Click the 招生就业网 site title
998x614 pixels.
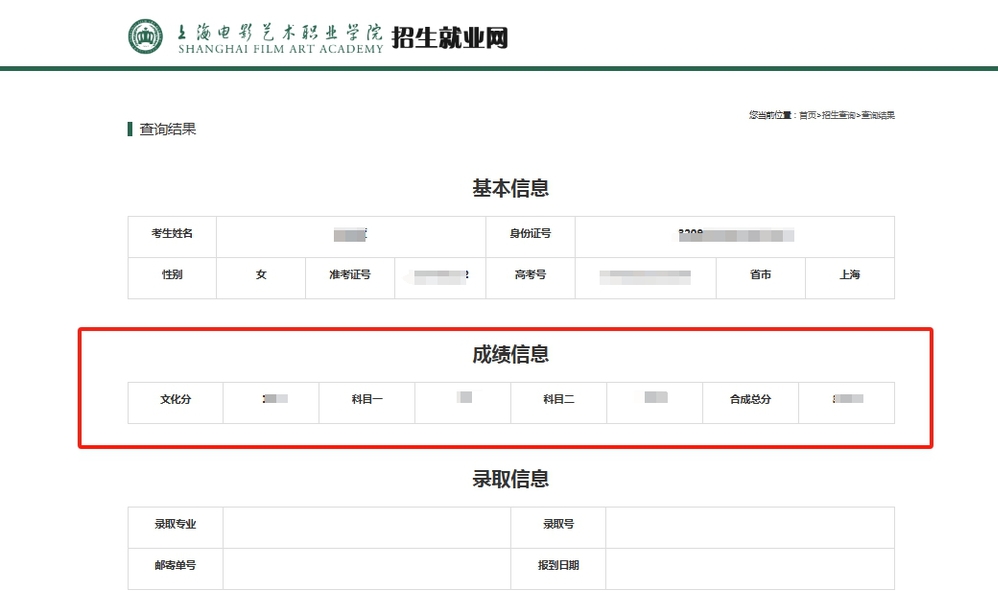pos(449,38)
